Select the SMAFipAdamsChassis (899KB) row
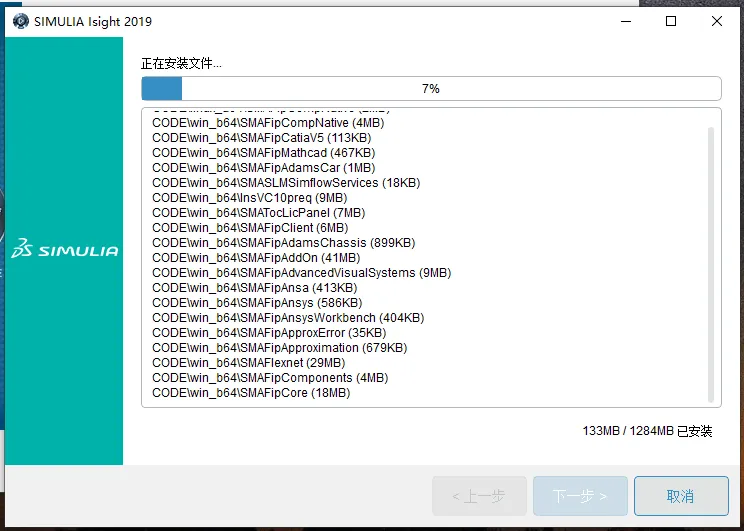 pos(284,243)
